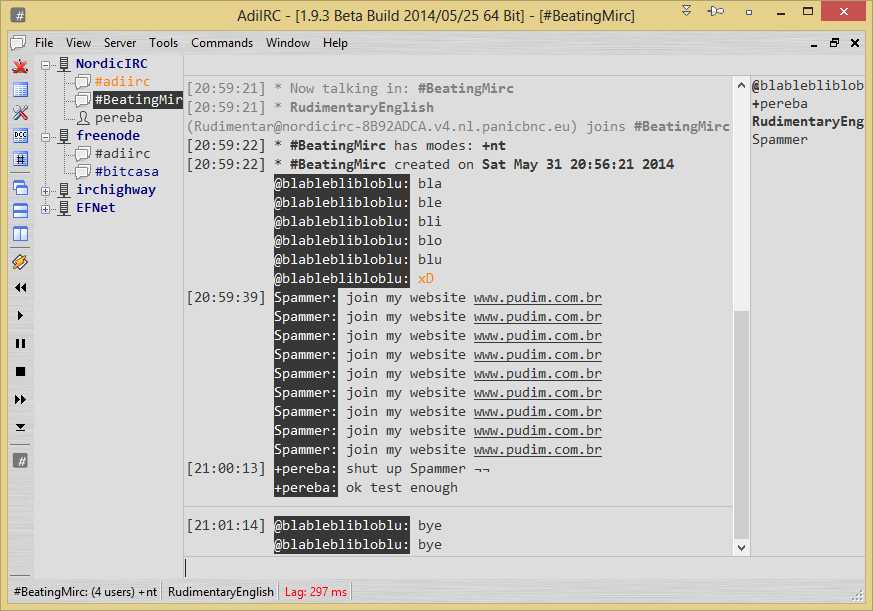Open the Server menu
The image size is (873, 611).
tap(120, 43)
